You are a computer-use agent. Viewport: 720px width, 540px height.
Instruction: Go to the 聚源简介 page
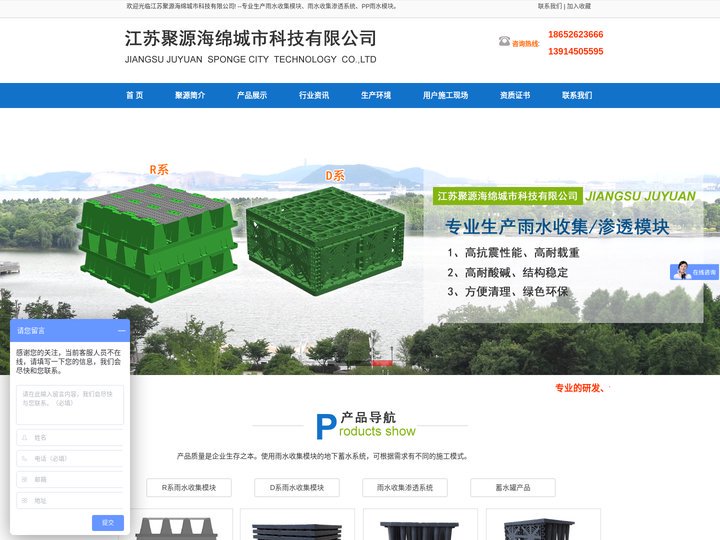190,96
